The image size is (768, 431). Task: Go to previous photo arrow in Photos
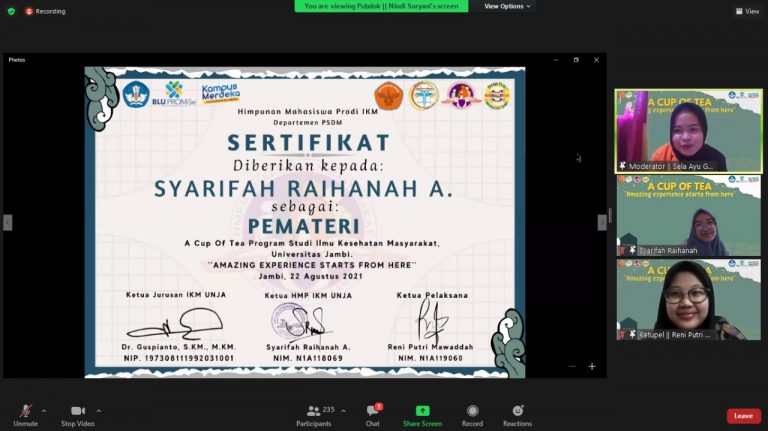pos(7,222)
